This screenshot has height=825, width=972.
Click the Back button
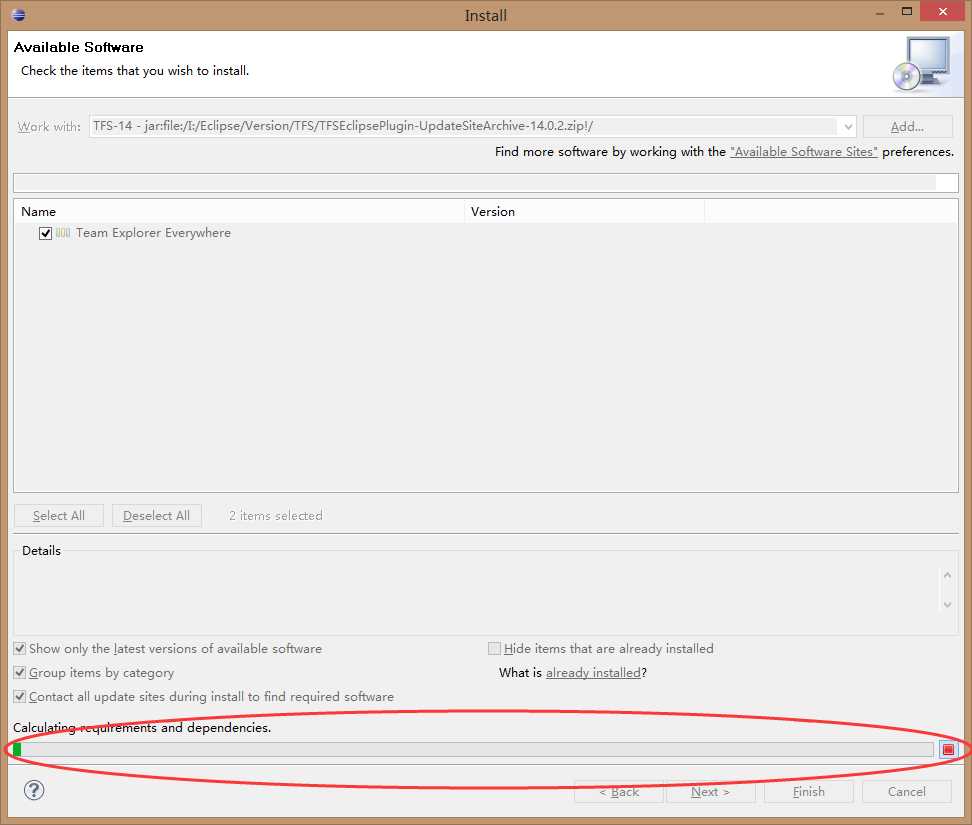[619, 792]
